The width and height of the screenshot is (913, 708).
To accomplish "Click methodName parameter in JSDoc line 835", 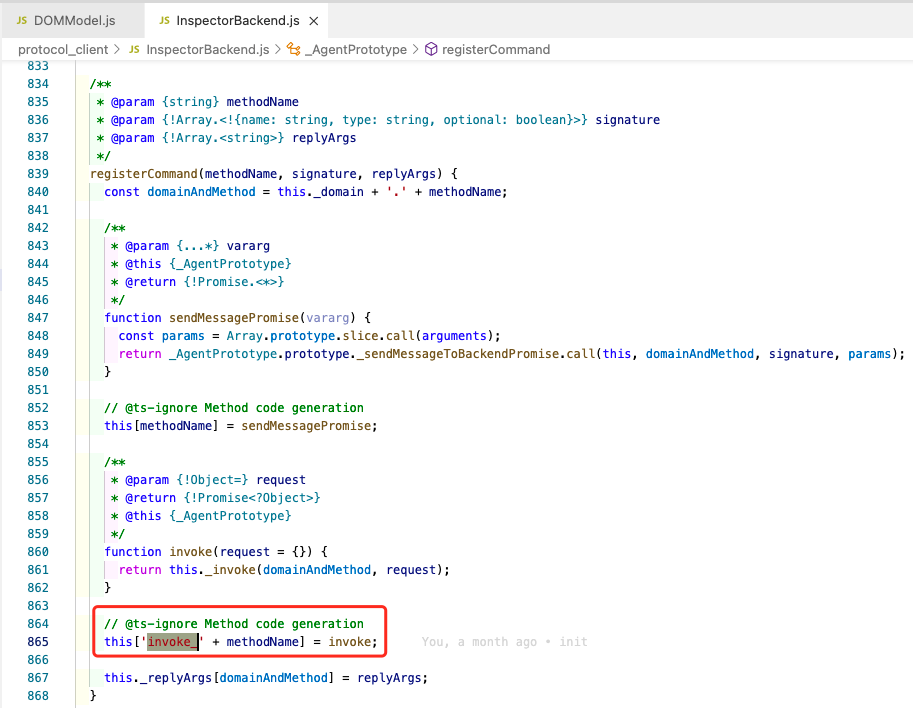I will click(262, 101).
